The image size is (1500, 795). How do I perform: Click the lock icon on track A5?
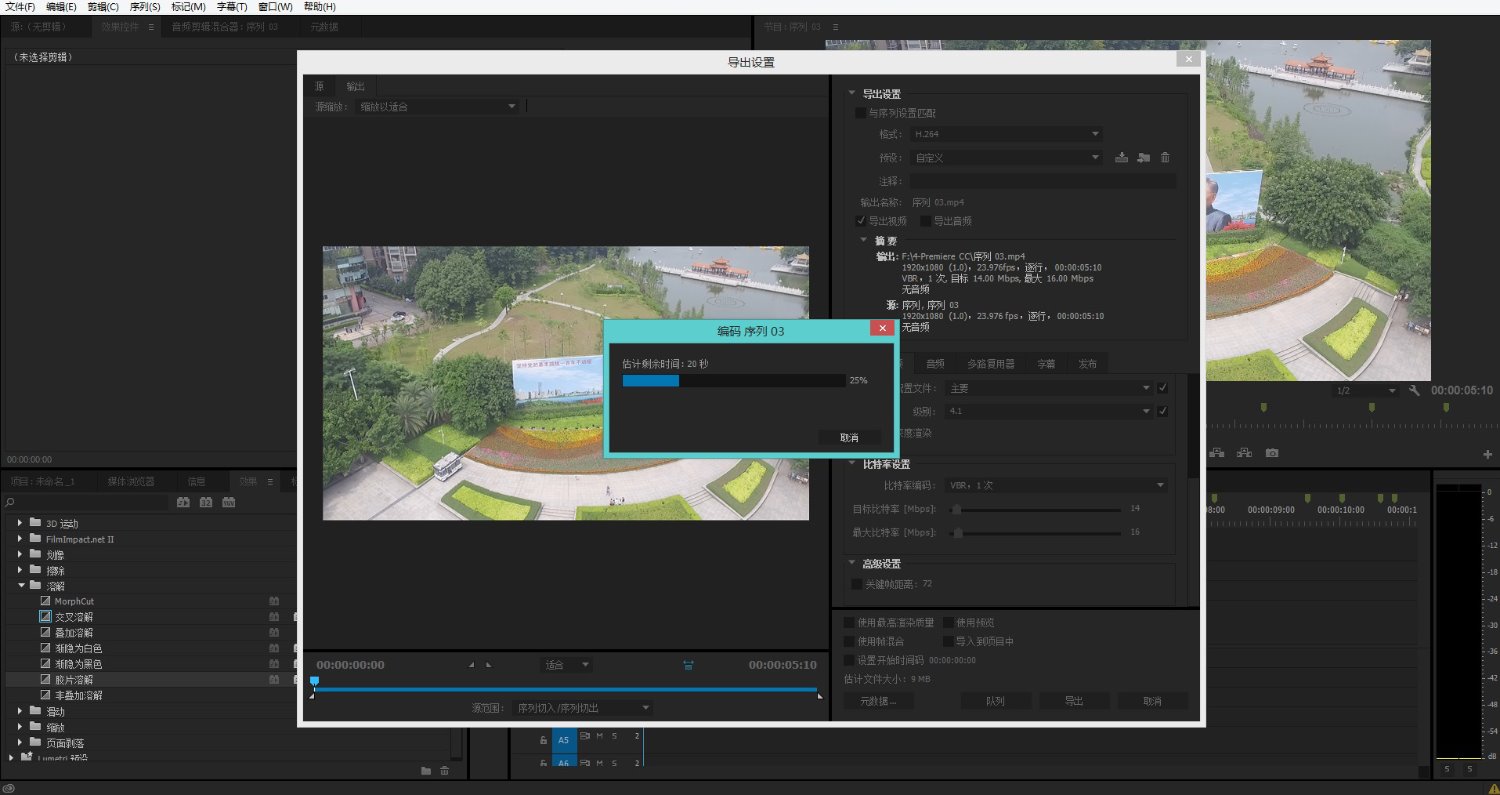click(543, 740)
